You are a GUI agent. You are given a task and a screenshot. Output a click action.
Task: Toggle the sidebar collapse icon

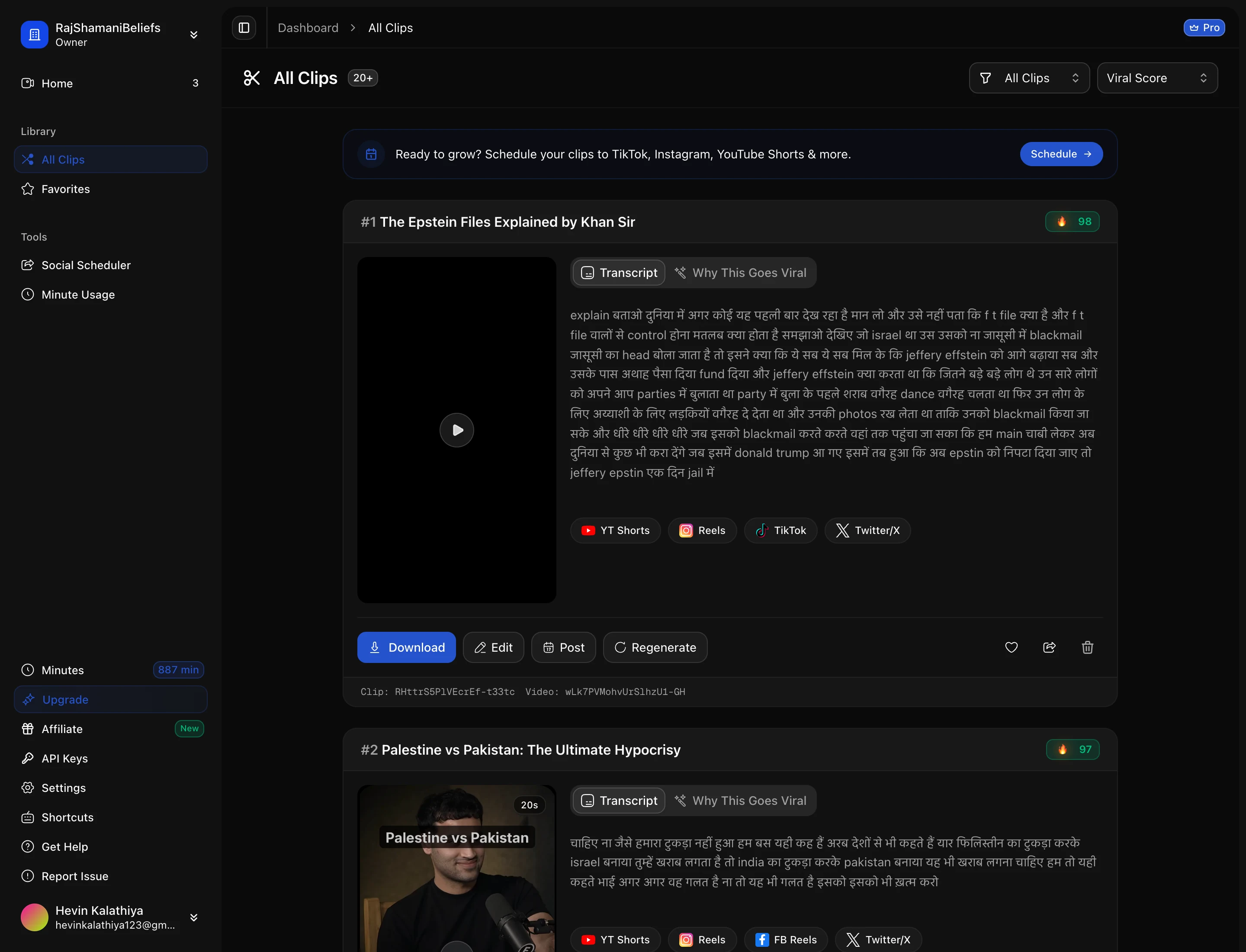click(x=244, y=28)
